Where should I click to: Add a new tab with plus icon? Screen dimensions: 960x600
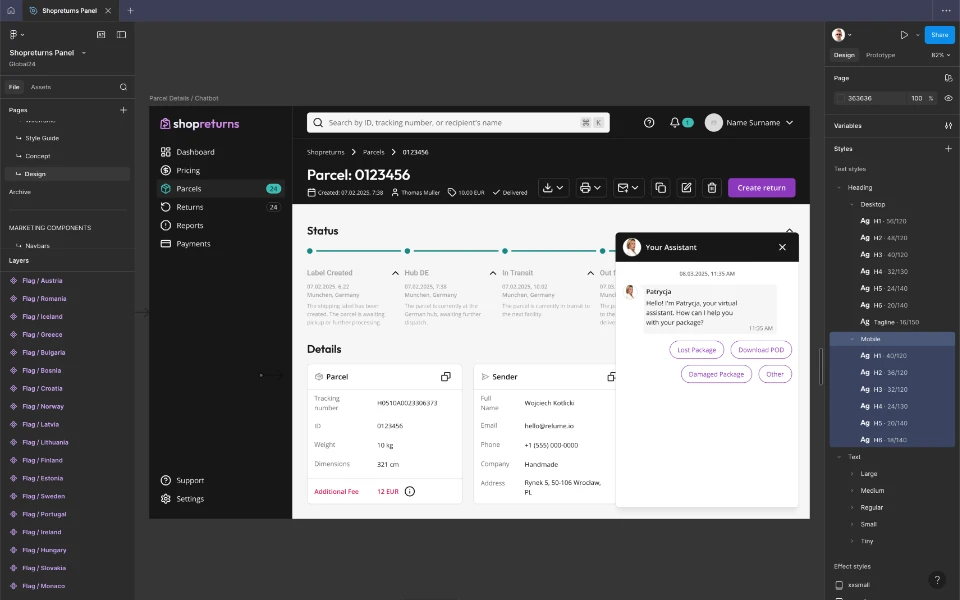pos(130,10)
